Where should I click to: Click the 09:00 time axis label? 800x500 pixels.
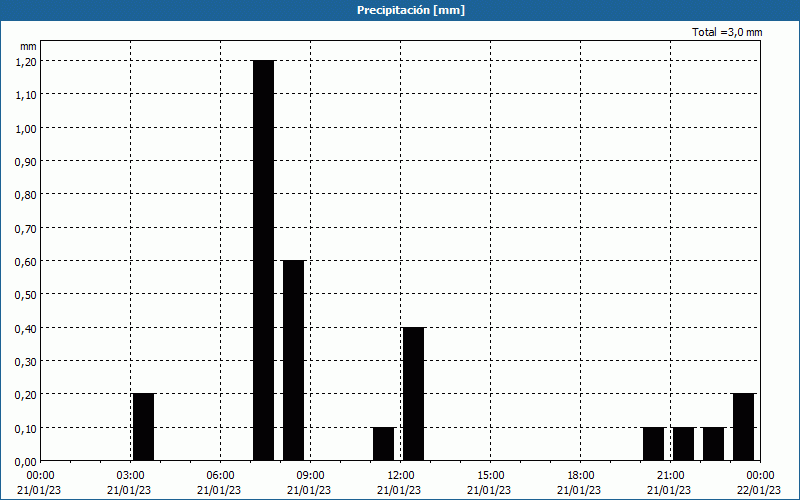(311, 476)
